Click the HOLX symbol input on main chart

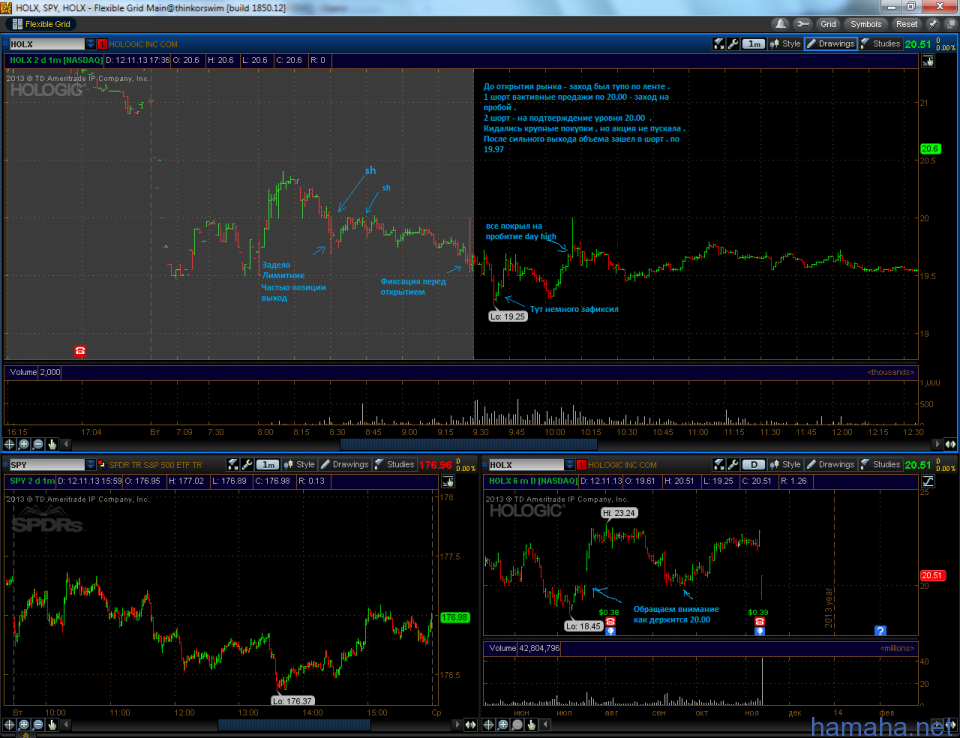click(47, 44)
